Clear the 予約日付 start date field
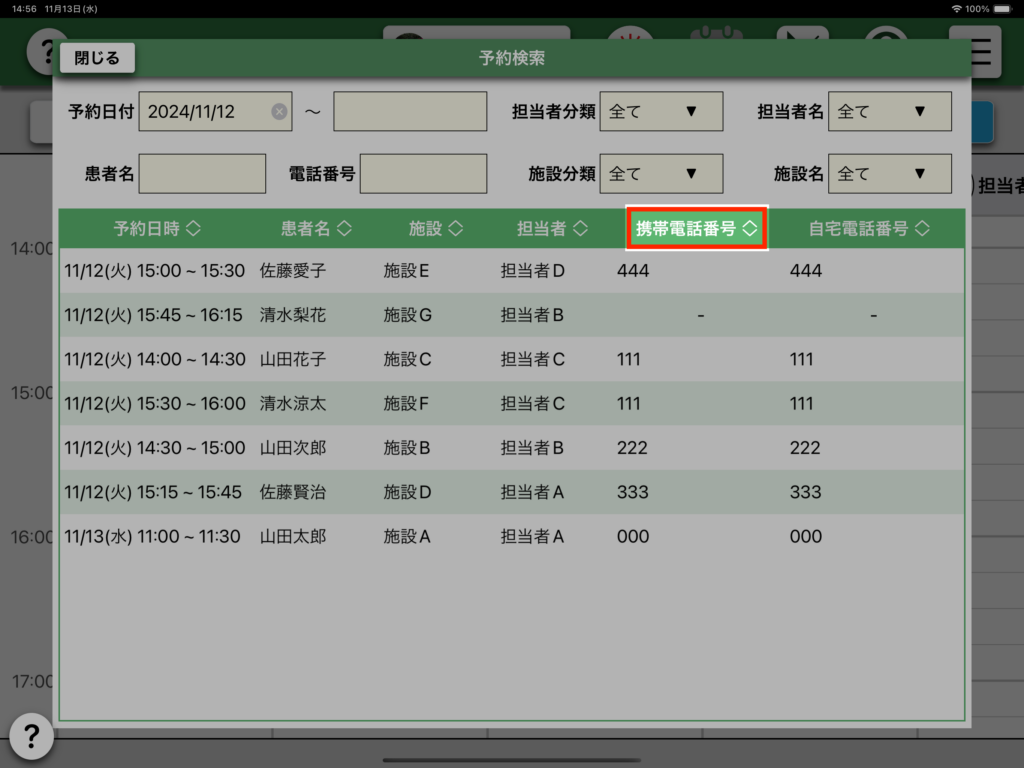The image size is (1024, 768). (279, 112)
